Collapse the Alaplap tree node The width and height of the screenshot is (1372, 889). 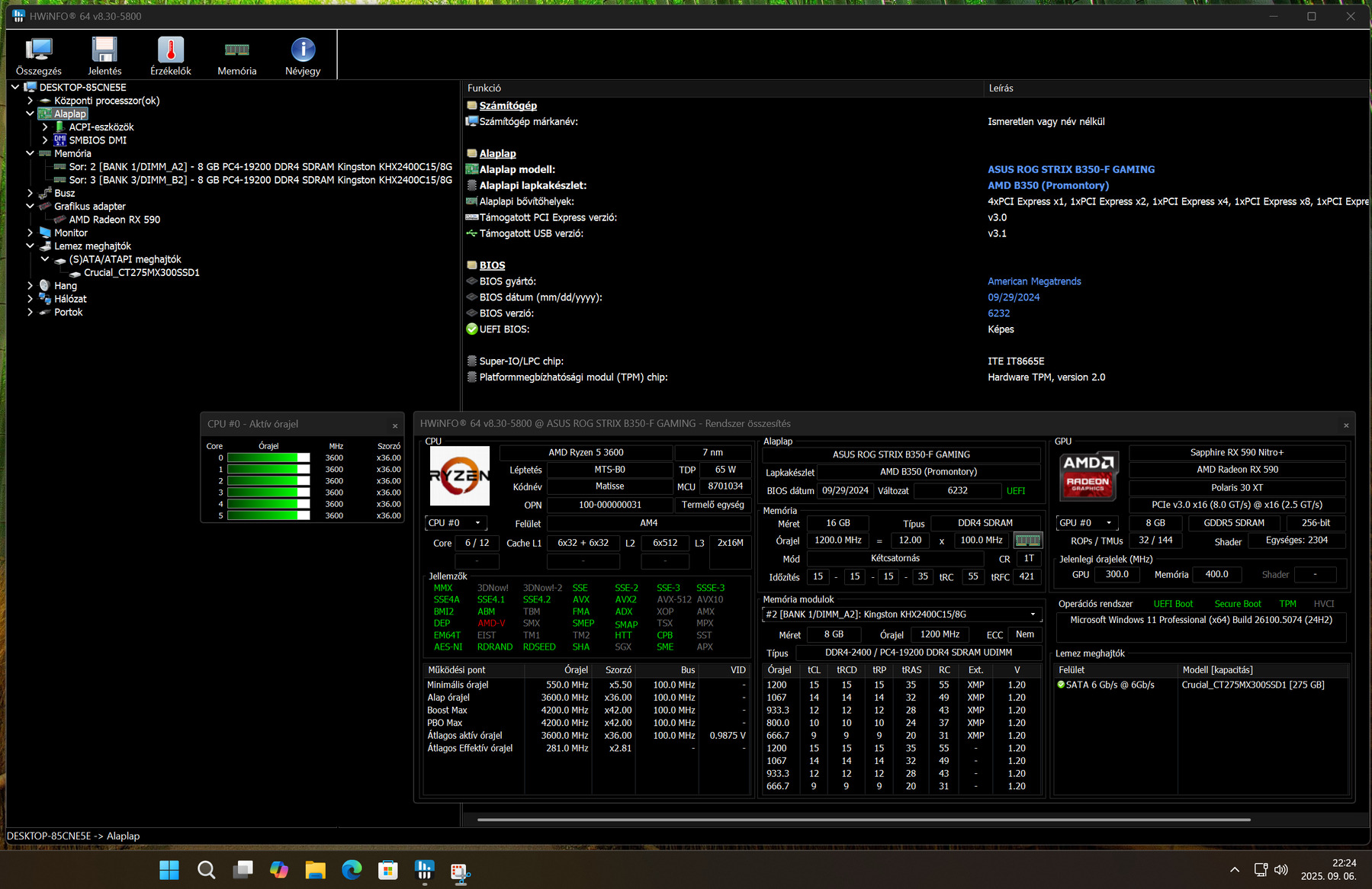tap(30, 114)
